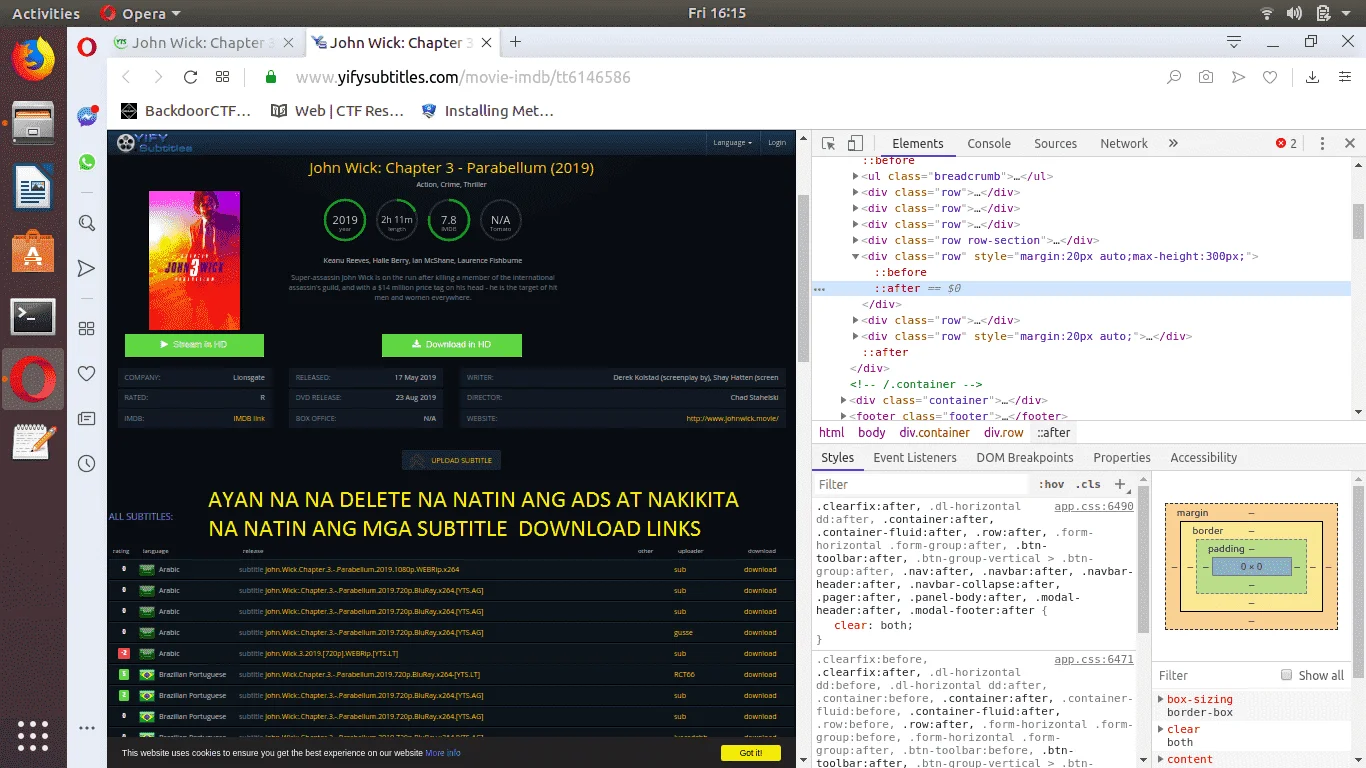Add page to bookmarks with address-bar heart
The image size is (1366, 768).
[x=1270, y=77]
